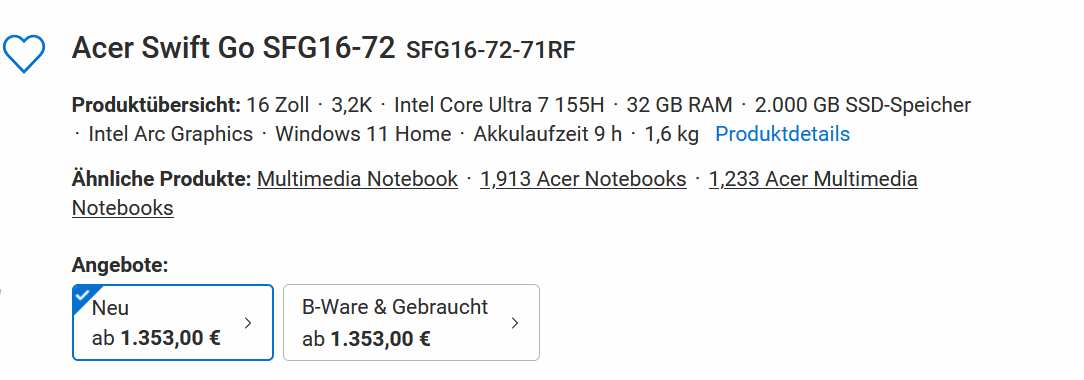The height and width of the screenshot is (380, 1084).
Task: Follow the 1,913 Acer Notebooks link
Action: pyautogui.click(x=583, y=180)
